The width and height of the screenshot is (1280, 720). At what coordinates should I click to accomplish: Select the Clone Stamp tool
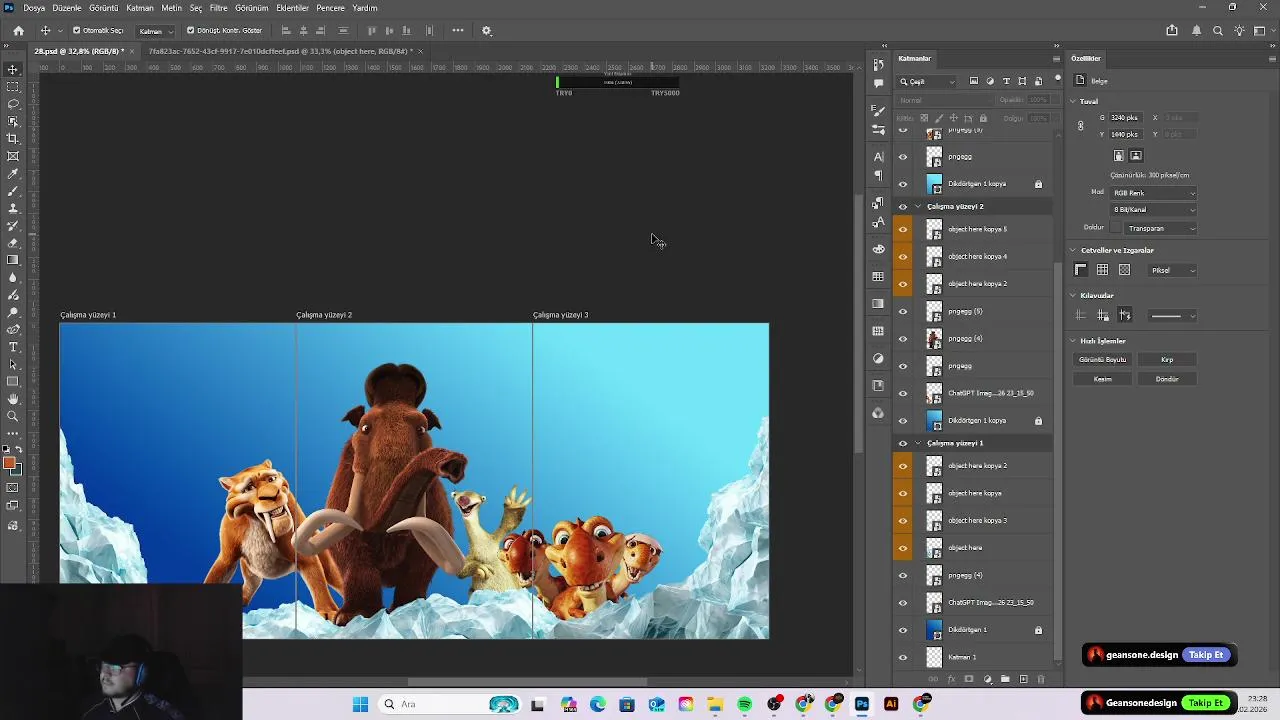click(13, 208)
